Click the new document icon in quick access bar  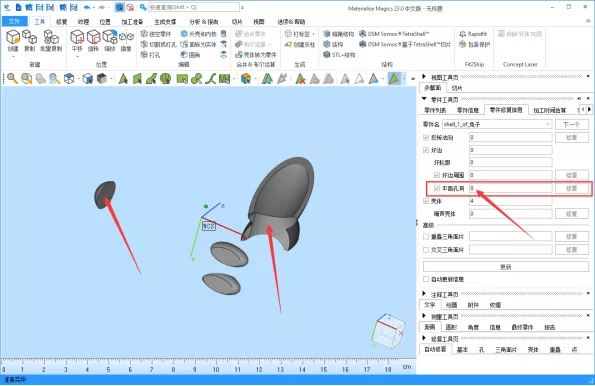tap(18, 7)
